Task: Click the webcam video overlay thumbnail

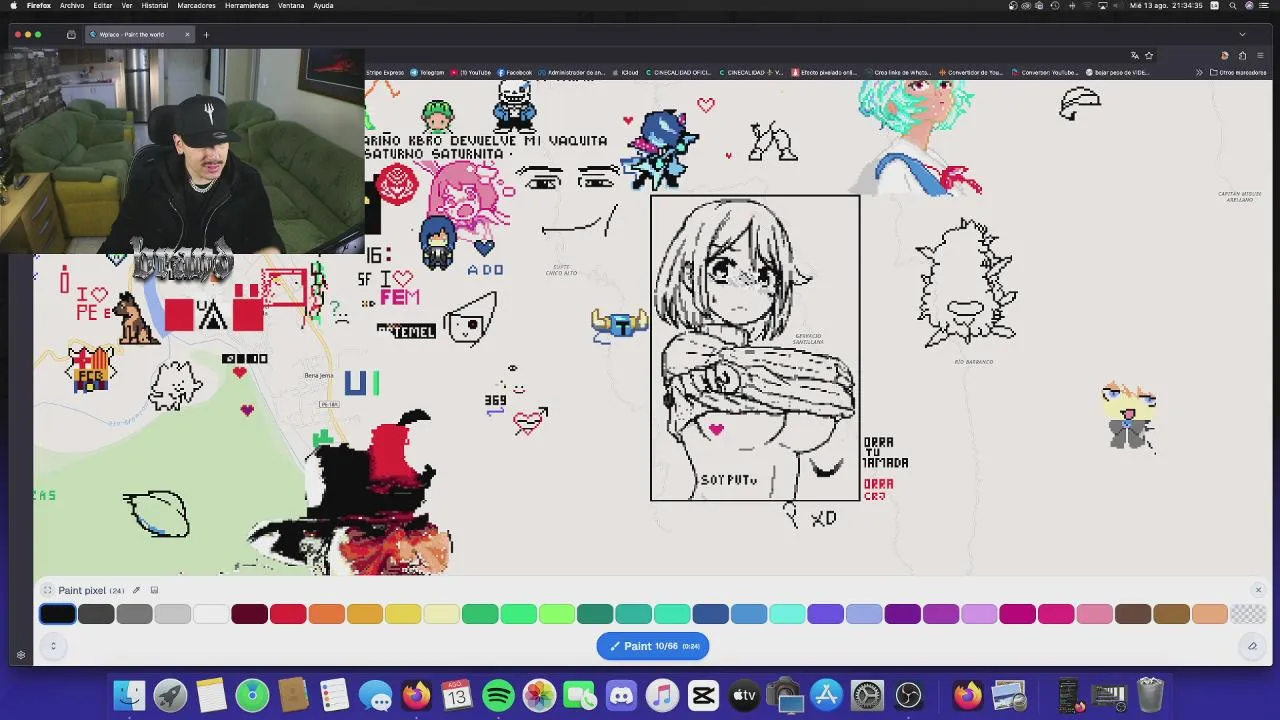Action: (x=182, y=150)
